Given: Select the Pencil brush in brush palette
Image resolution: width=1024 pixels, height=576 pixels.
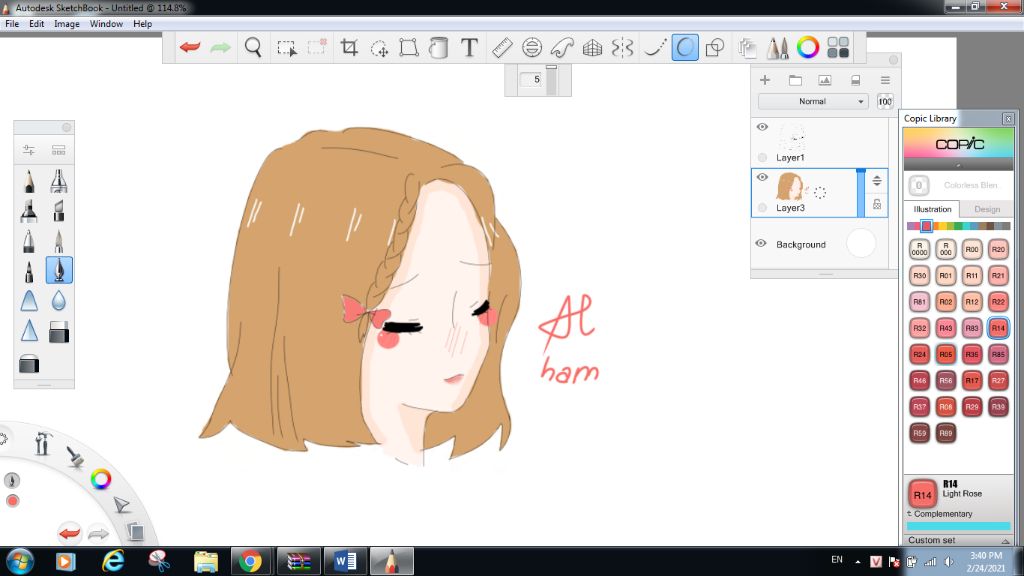Looking at the screenshot, I should [29, 181].
